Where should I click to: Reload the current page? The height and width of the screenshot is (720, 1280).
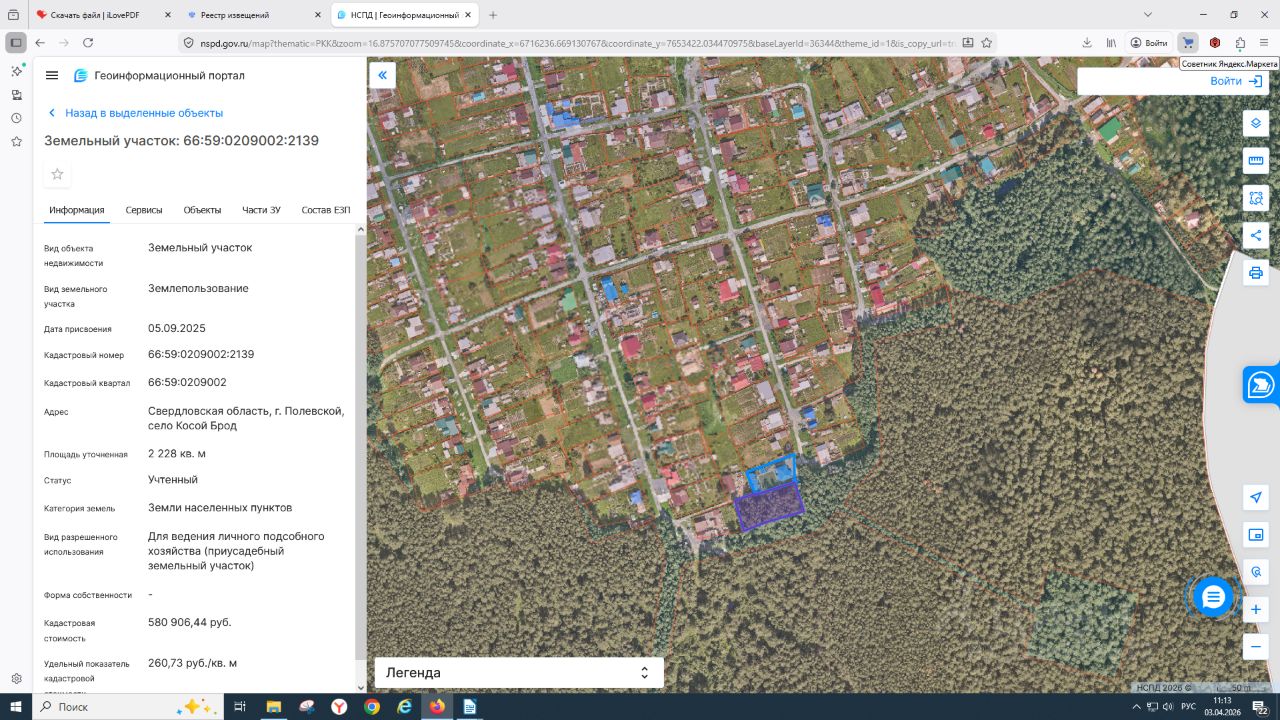click(88, 43)
